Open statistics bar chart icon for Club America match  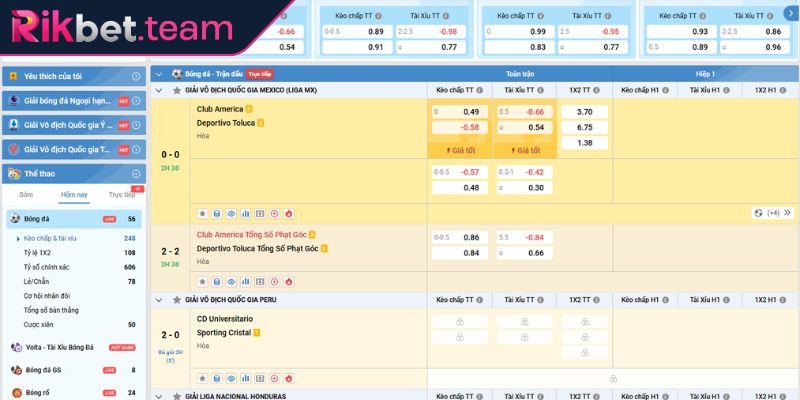click(x=245, y=213)
